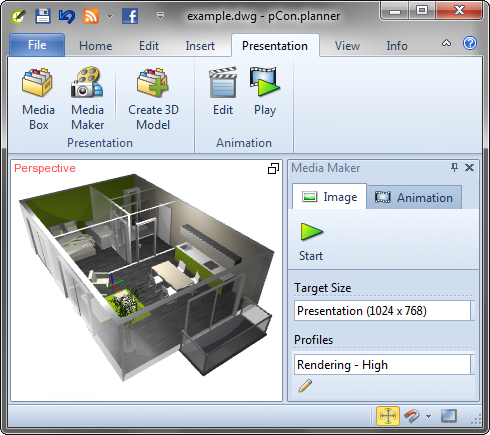Toggle the magnet snap tool
Image resolution: width=490 pixels, height=435 pixels.
(x=412, y=416)
